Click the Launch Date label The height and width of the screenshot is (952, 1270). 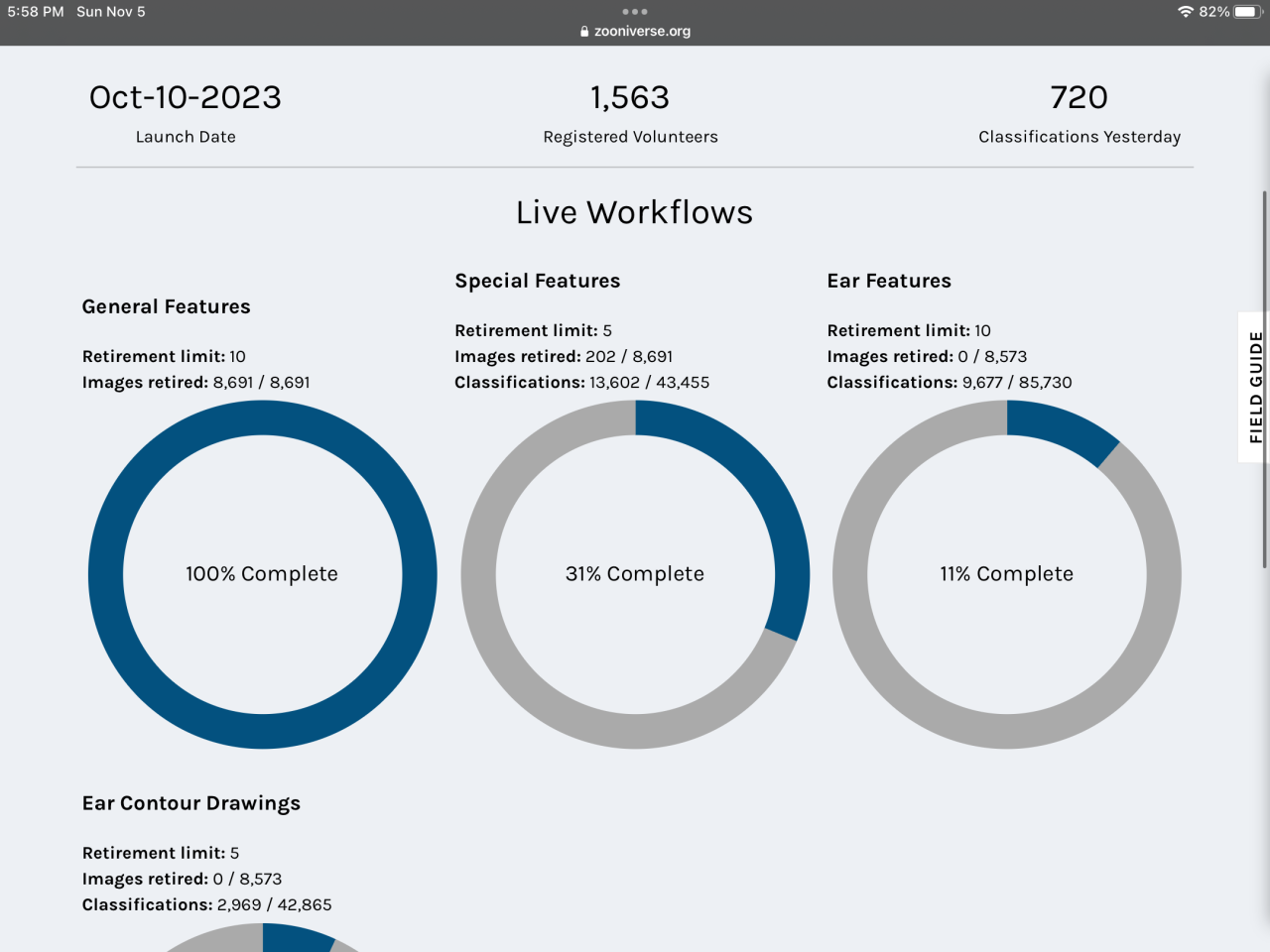coord(186,137)
